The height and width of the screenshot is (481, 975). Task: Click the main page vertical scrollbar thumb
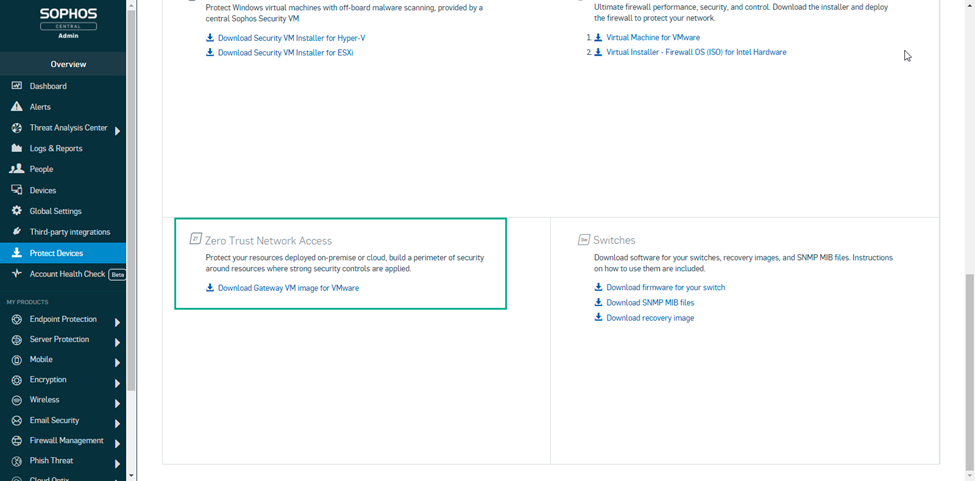(x=970, y=373)
